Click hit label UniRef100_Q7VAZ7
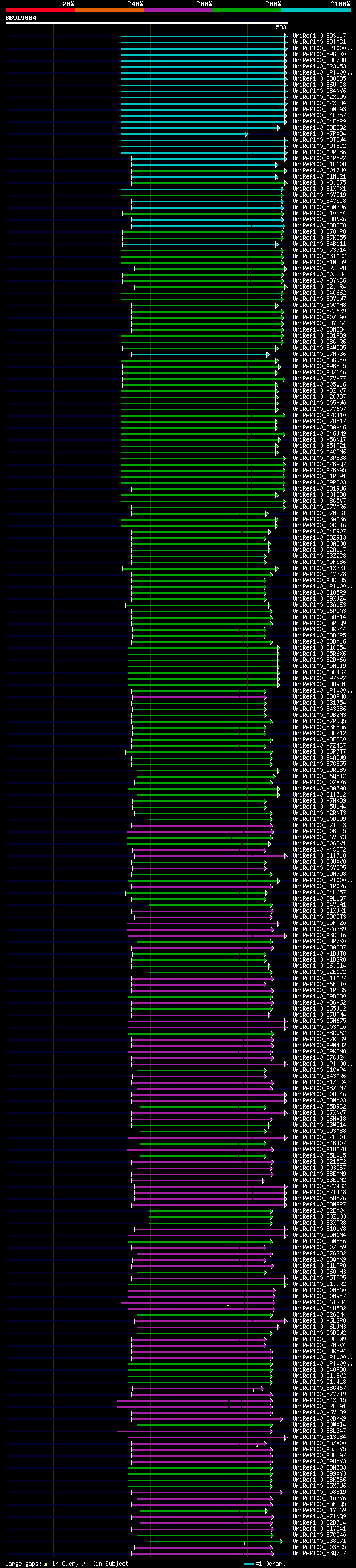This screenshot has width=356, height=1568. coord(319,379)
